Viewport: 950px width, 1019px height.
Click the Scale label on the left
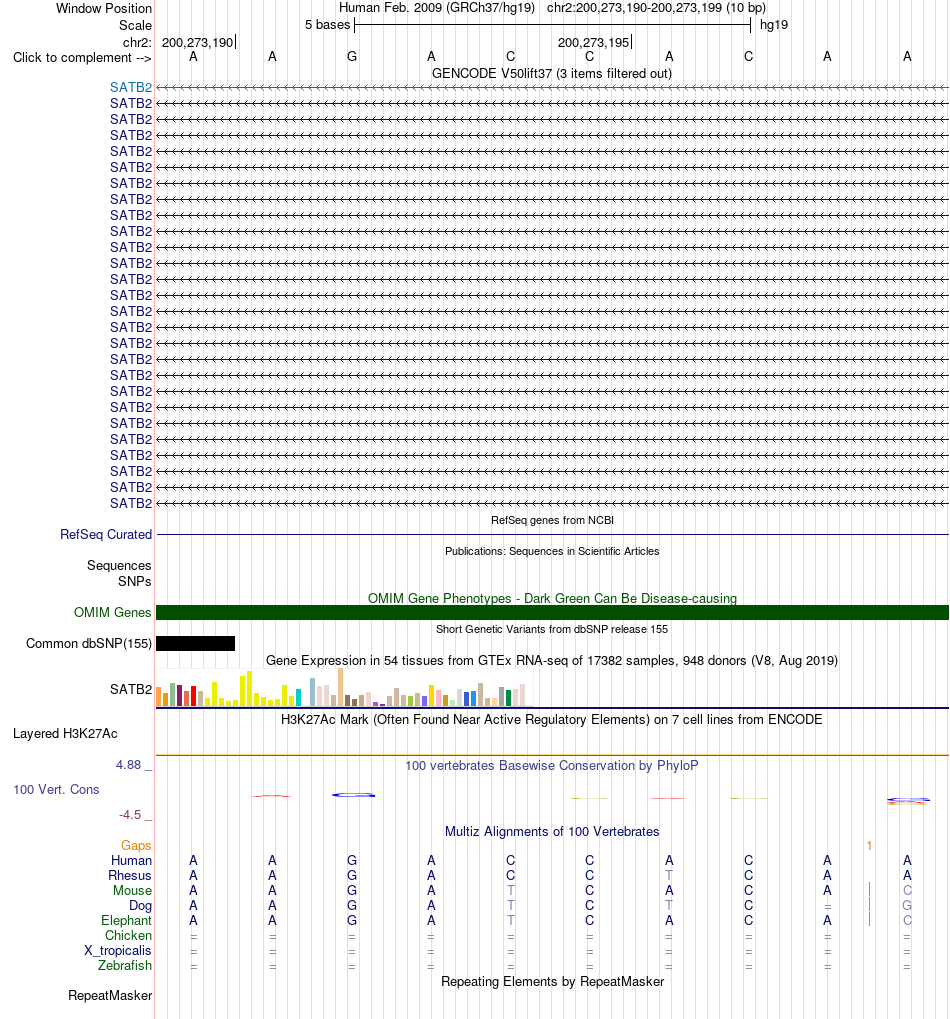click(x=135, y=25)
